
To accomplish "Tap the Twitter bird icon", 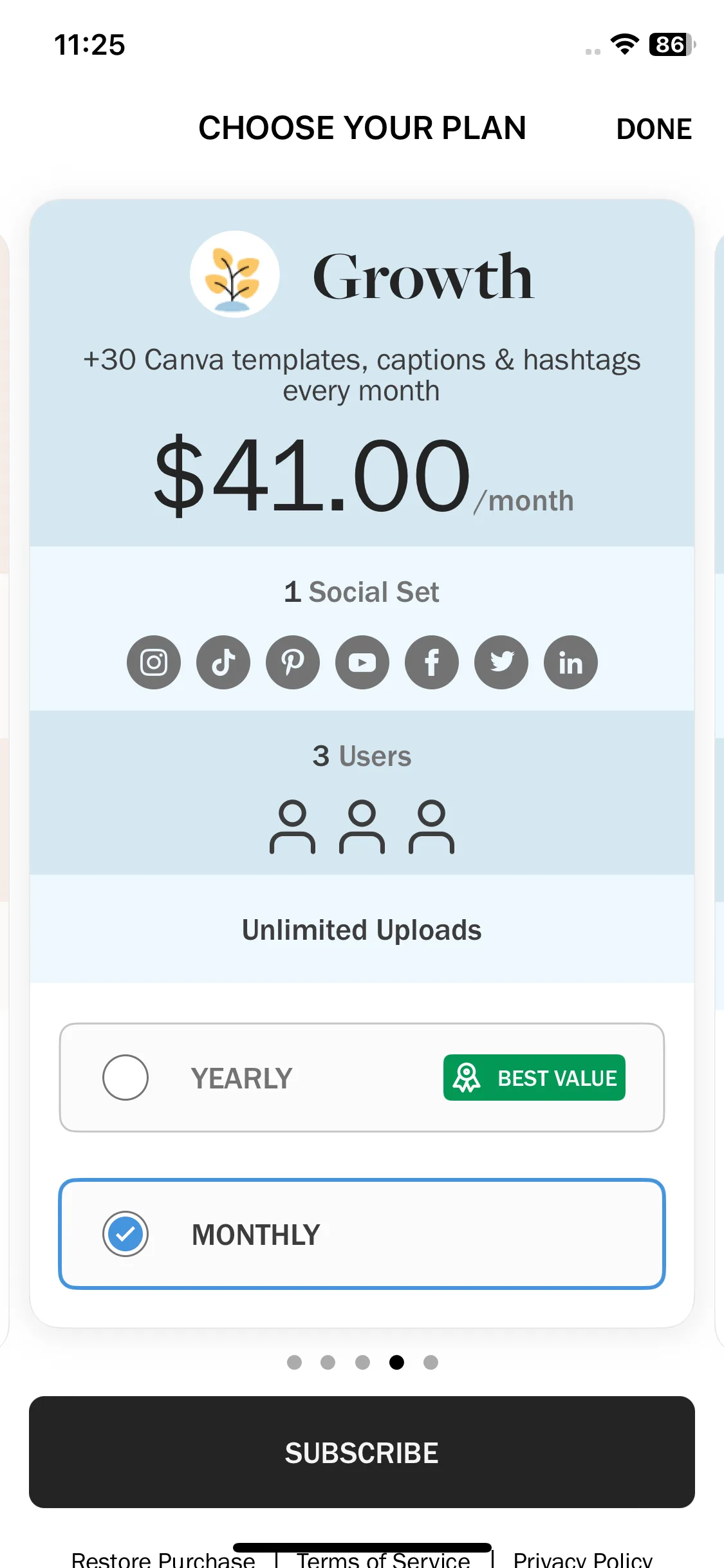I will pos(501,662).
